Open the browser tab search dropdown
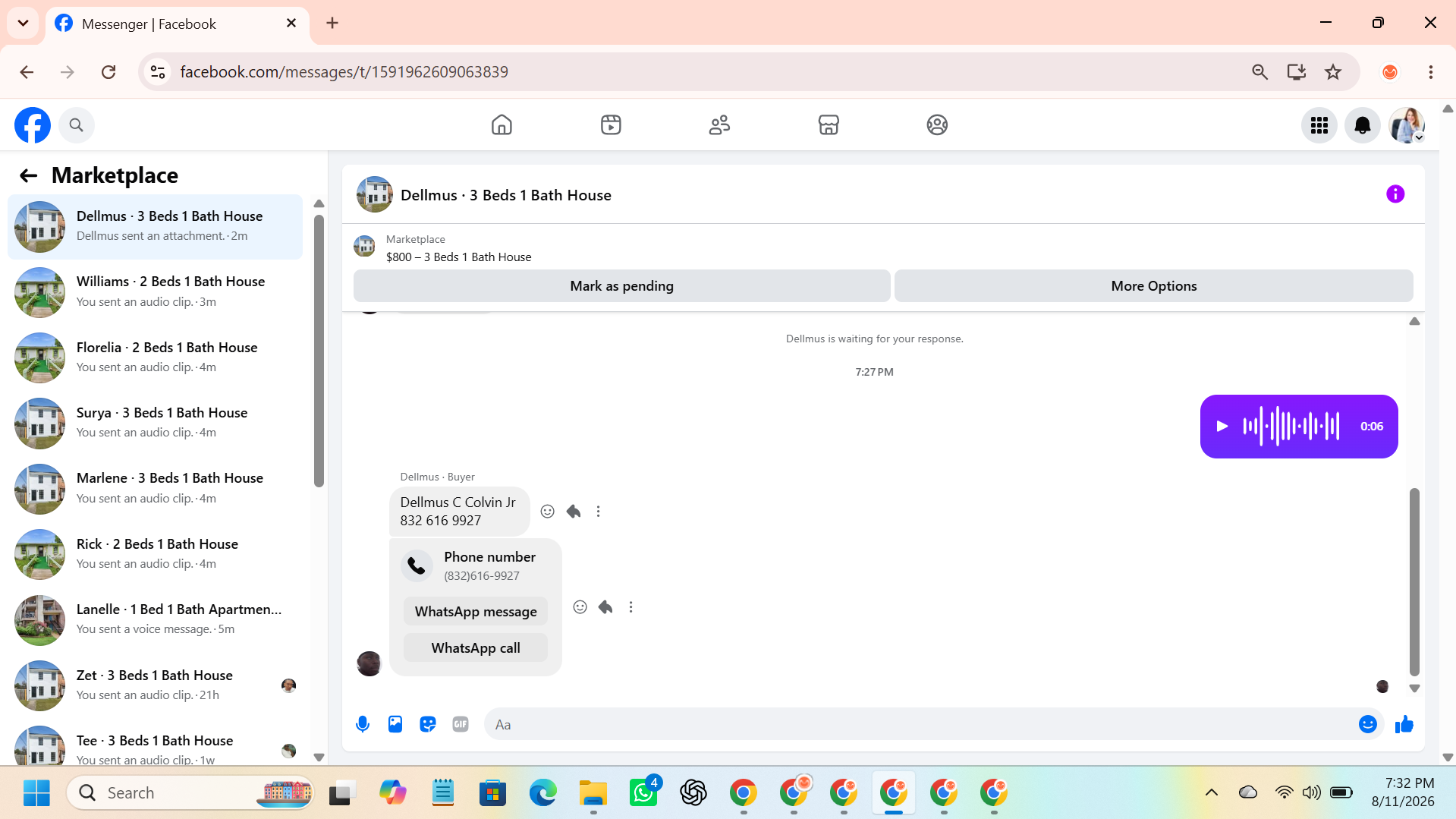The height and width of the screenshot is (819, 1456). (23, 23)
